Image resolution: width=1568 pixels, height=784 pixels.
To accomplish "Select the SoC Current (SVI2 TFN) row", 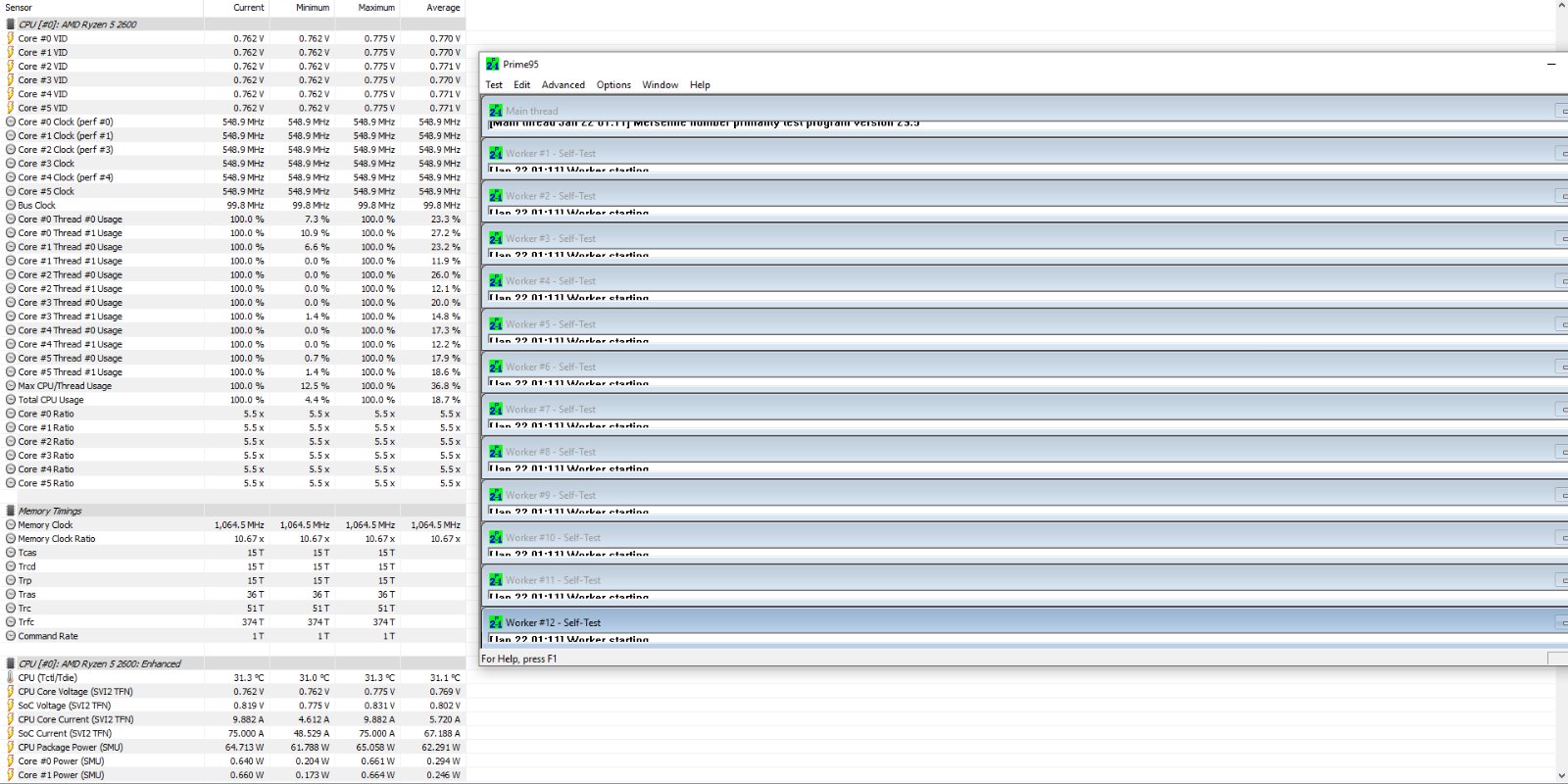I will point(232,733).
